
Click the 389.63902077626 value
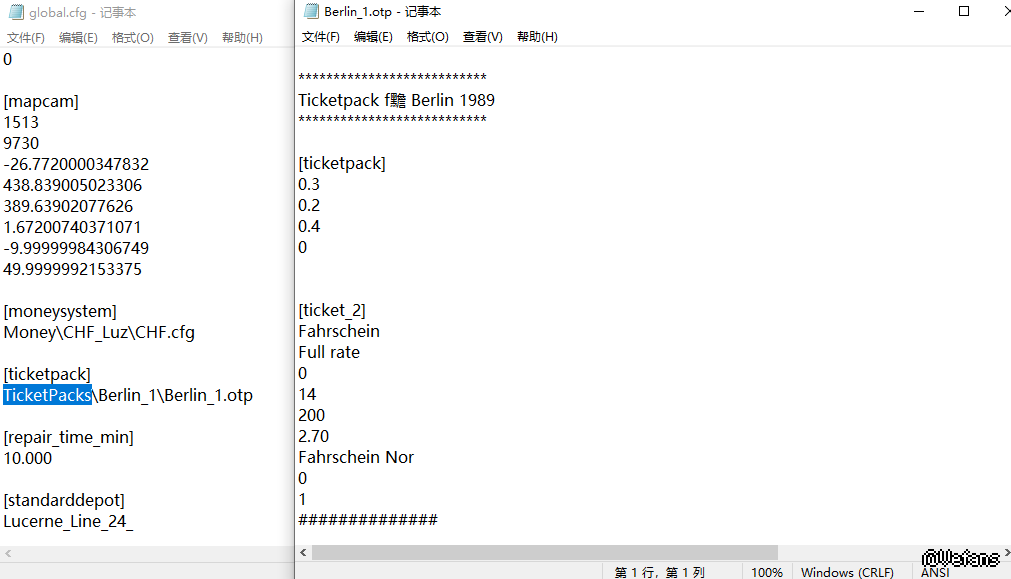(x=68, y=206)
